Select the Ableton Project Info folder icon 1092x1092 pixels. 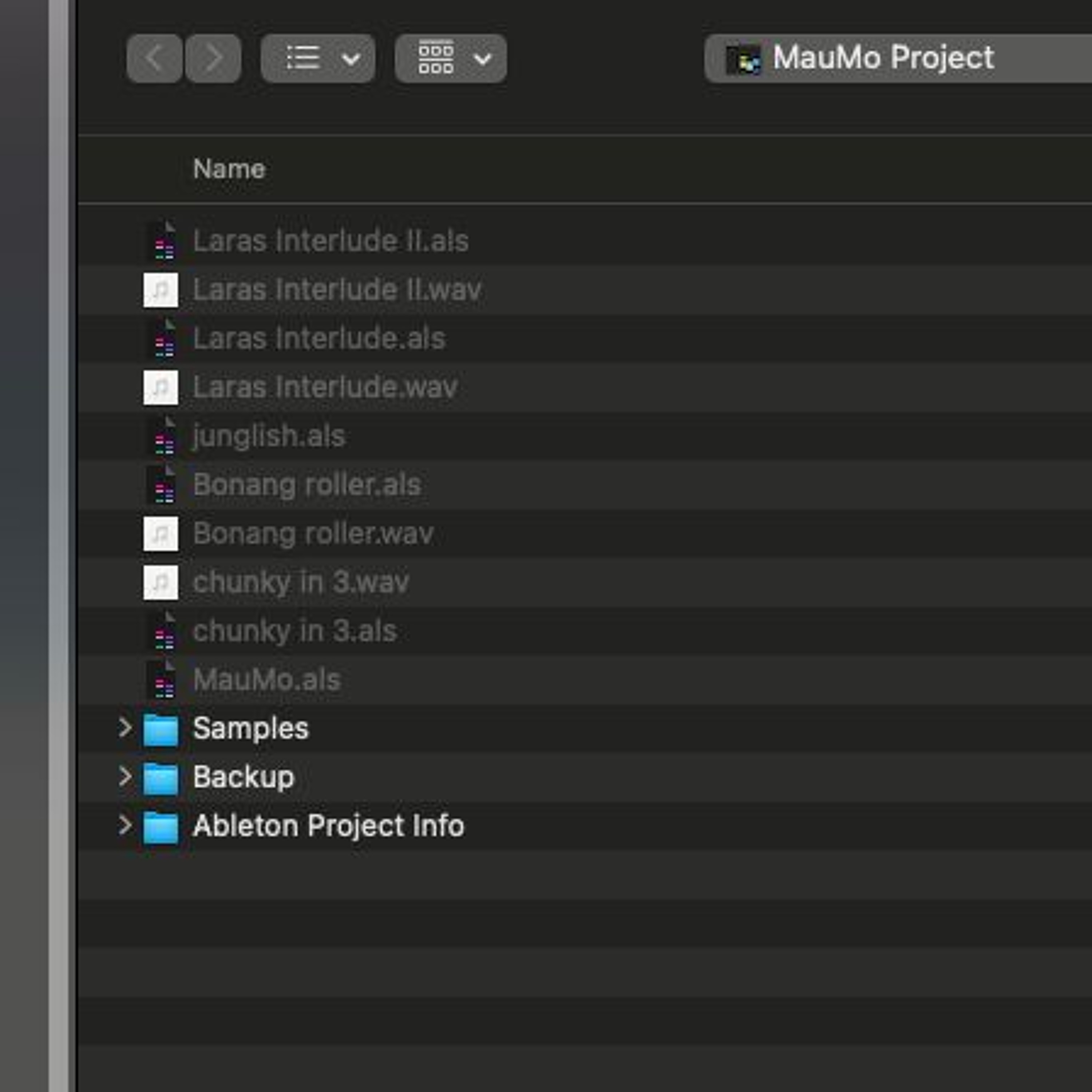161,827
